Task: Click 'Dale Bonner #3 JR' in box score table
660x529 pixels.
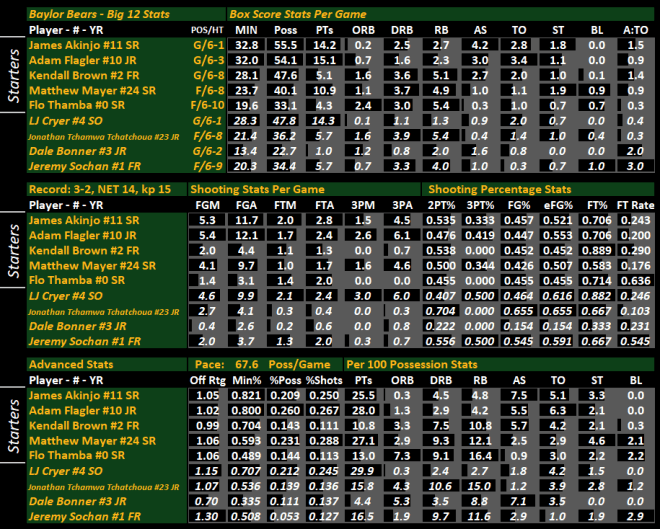Action: [78, 152]
